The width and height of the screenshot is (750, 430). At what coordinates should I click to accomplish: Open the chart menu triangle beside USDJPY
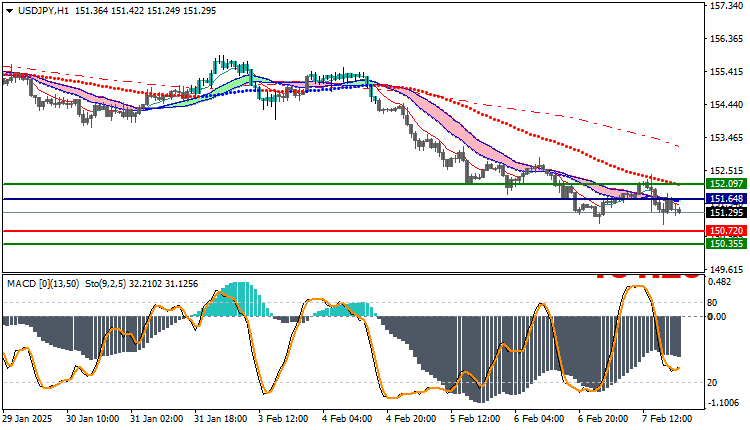(10, 11)
